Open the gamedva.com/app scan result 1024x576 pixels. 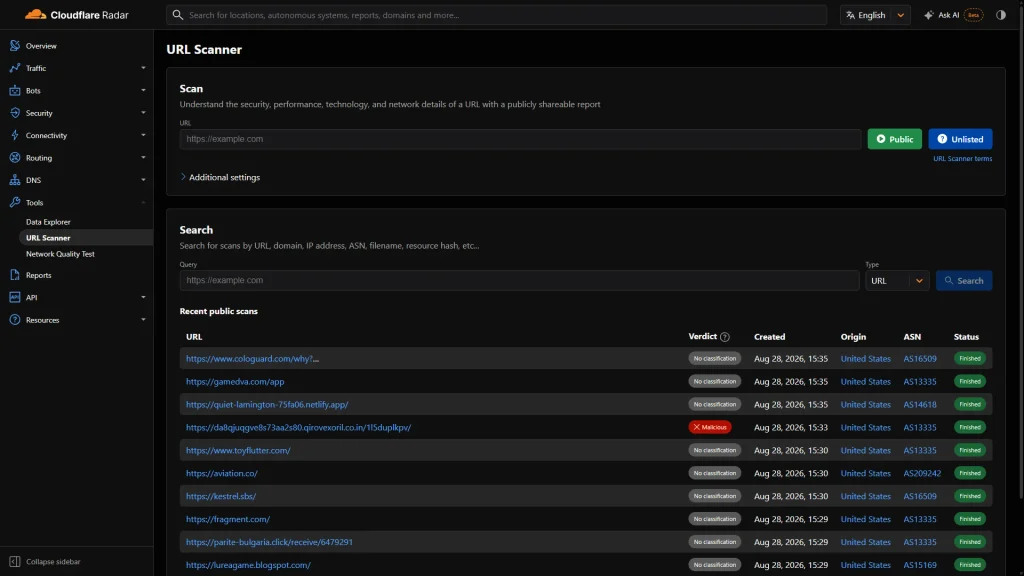pyautogui.click(x=235, y=381)
